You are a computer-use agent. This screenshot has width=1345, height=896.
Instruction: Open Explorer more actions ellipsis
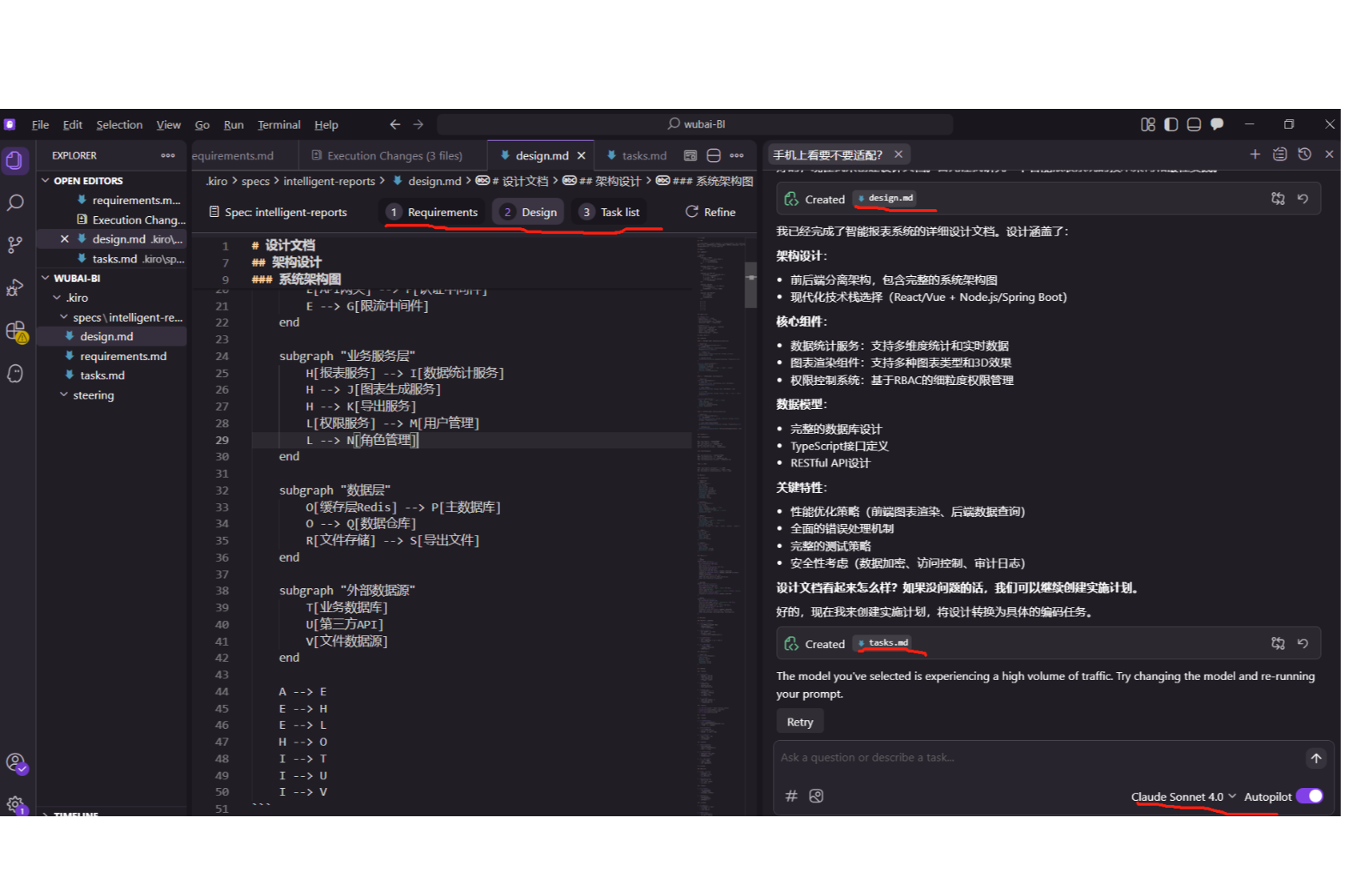tap(168, 155)
